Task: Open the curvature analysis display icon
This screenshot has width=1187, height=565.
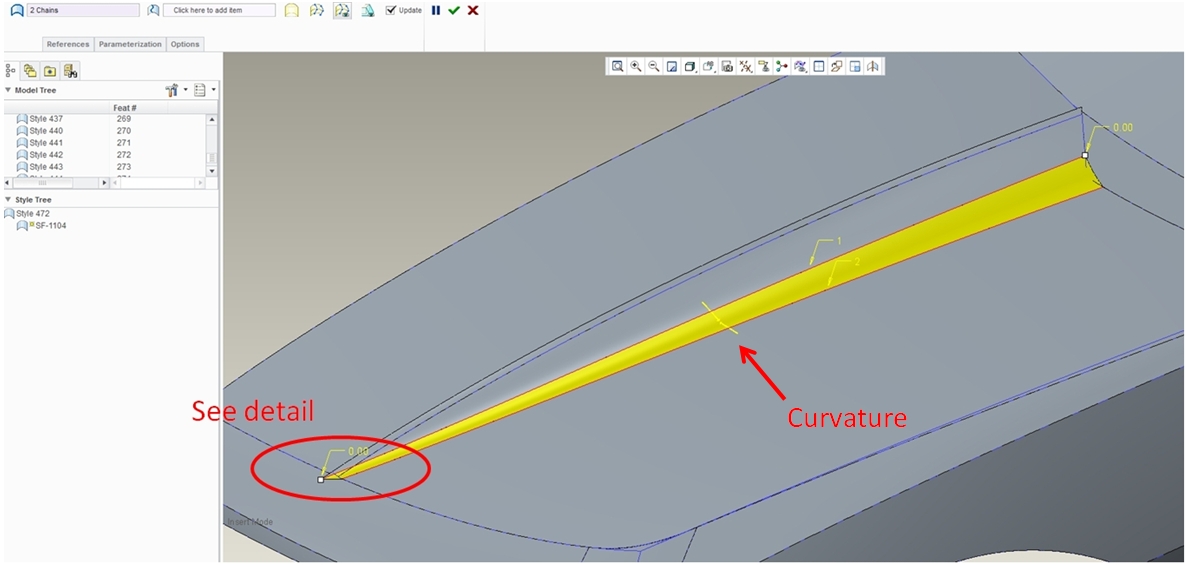Action: tap(799, 67)
